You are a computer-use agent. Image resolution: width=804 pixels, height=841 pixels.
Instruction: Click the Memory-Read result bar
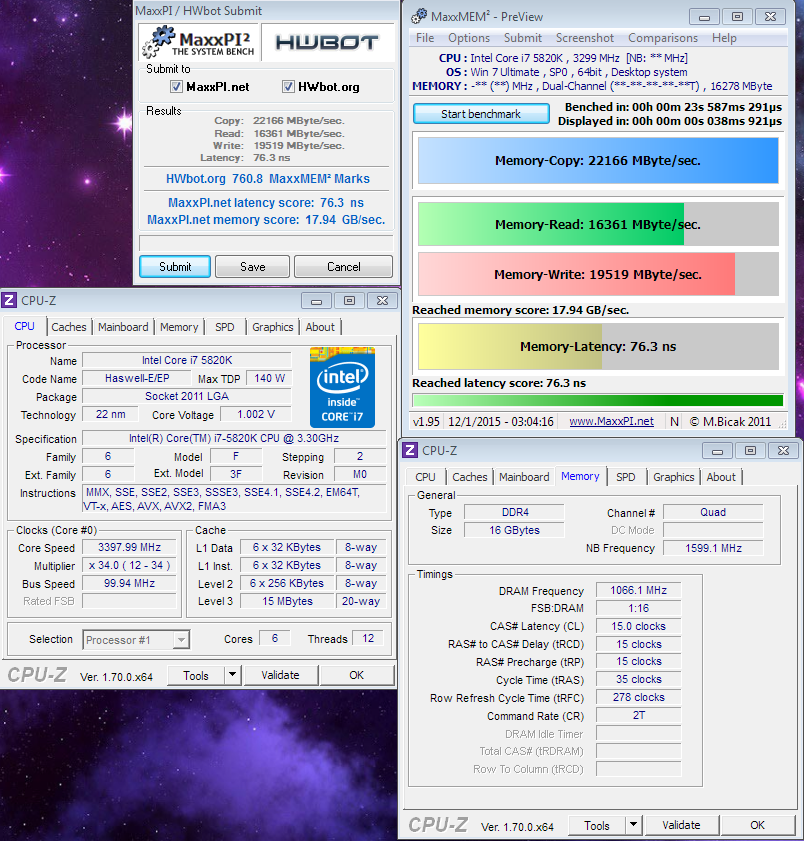click(x=598, y=224)
